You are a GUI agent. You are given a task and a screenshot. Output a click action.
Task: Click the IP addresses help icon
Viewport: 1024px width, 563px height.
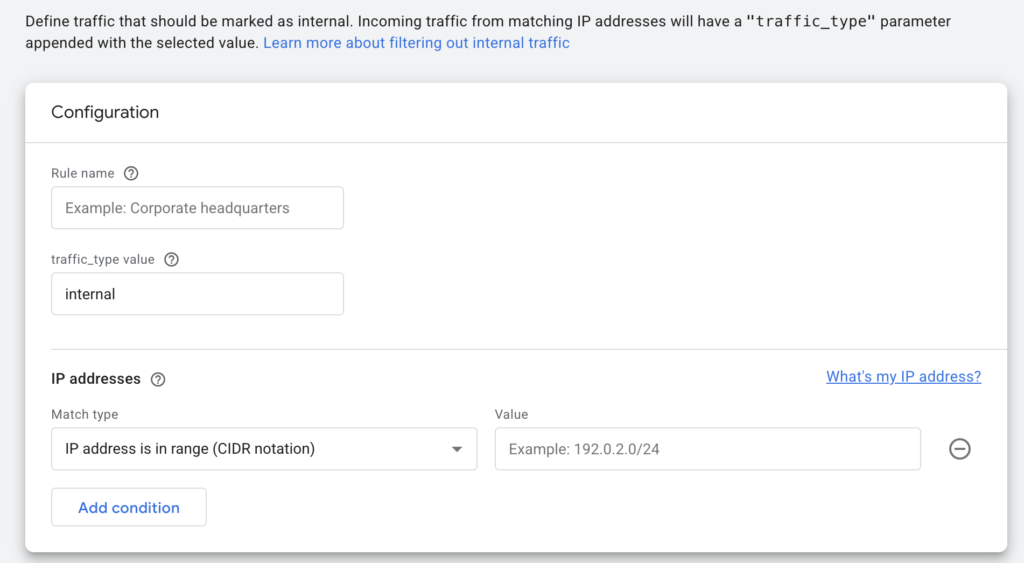[158, 379]
